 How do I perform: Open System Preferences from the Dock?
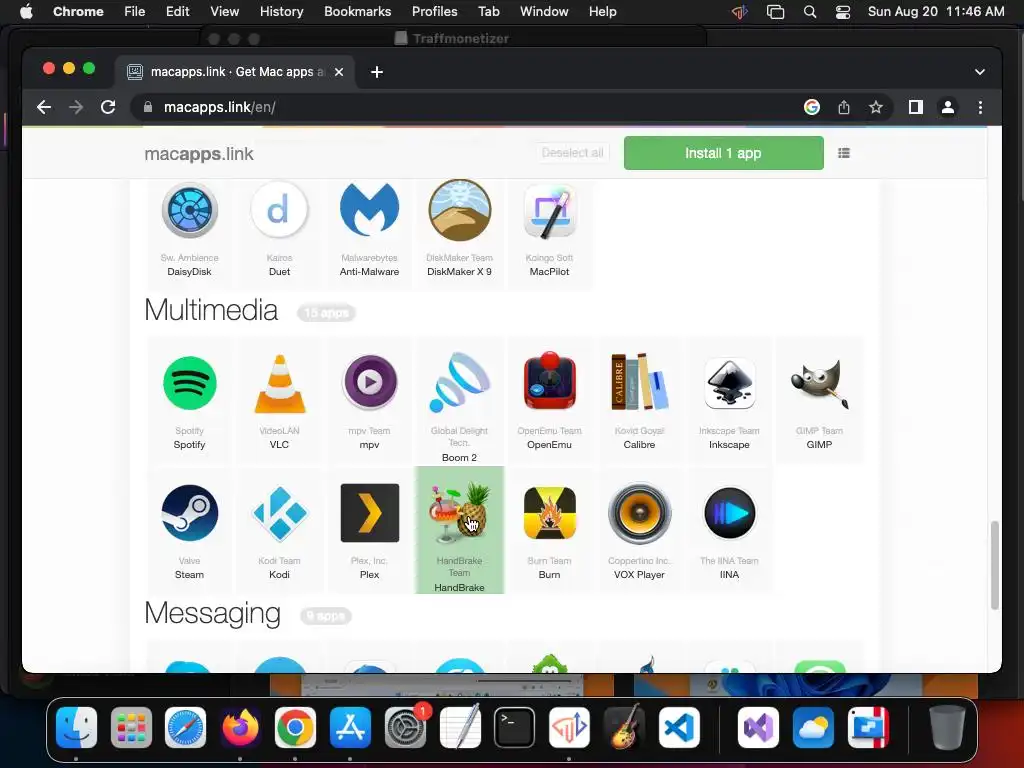tap(405, 727)
